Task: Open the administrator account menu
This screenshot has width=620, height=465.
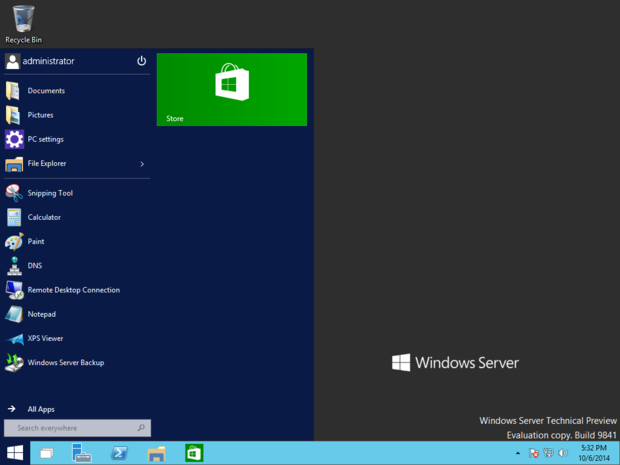Action: 40,61
